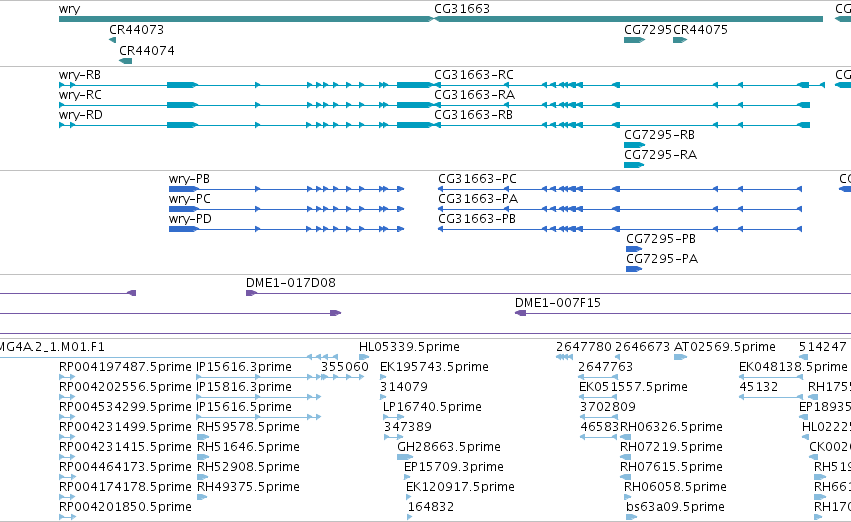Select the EK048138.5prime EST label
Viewport: 851px width, 522px height.
[793, 367]
